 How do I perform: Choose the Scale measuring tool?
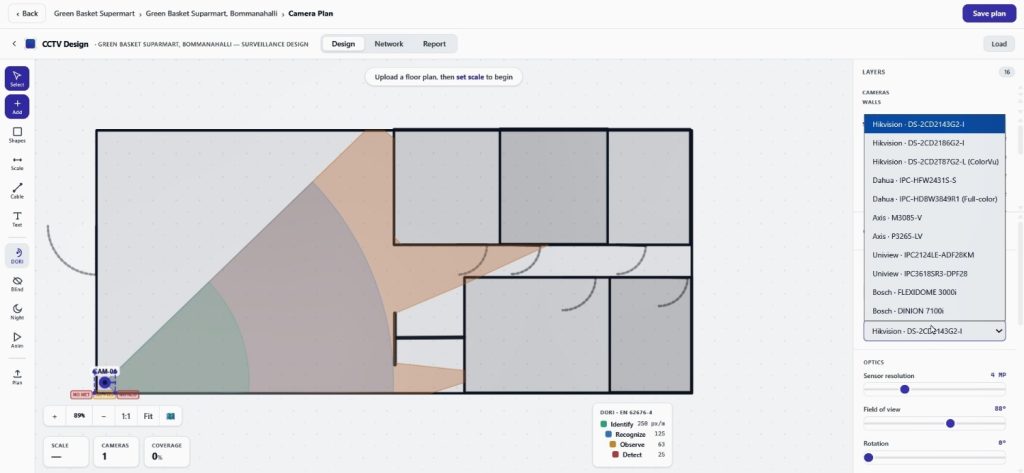coord(17,163)
